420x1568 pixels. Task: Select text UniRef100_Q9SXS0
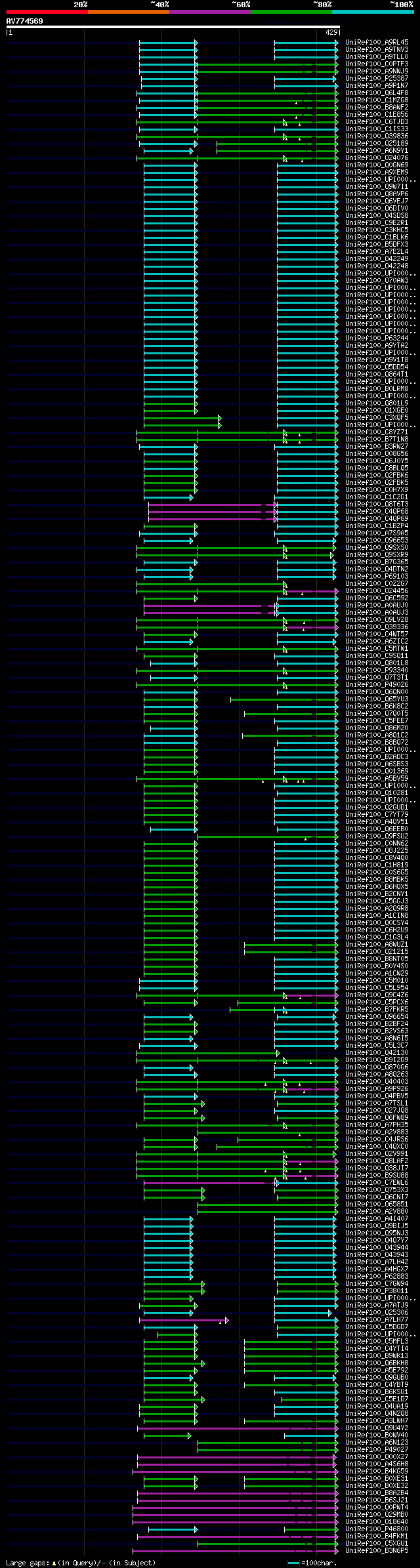(x=377, y=548)
